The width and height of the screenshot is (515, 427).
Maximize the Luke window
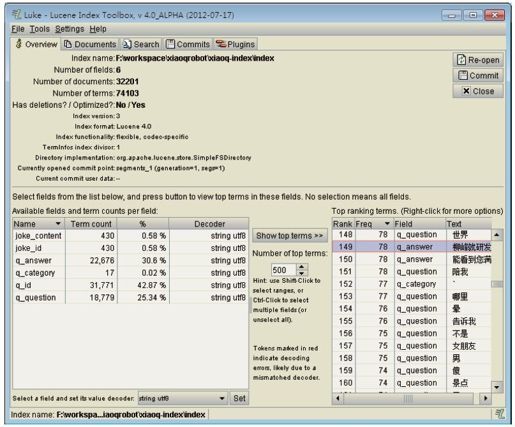pyautogui.click(x=473, y=15)
